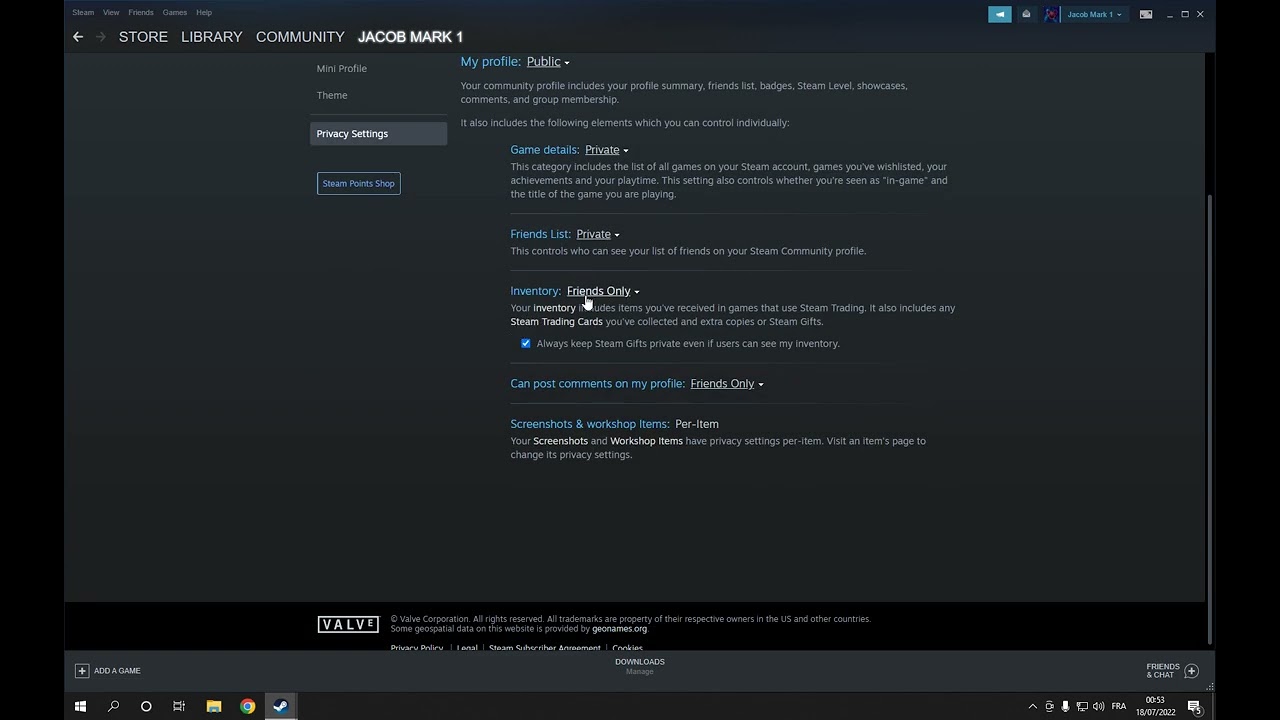Screen dimensions: 1280x720
Task: Click the back arrow navigation button
Action: pyautogui.click(x=78, y=37)
